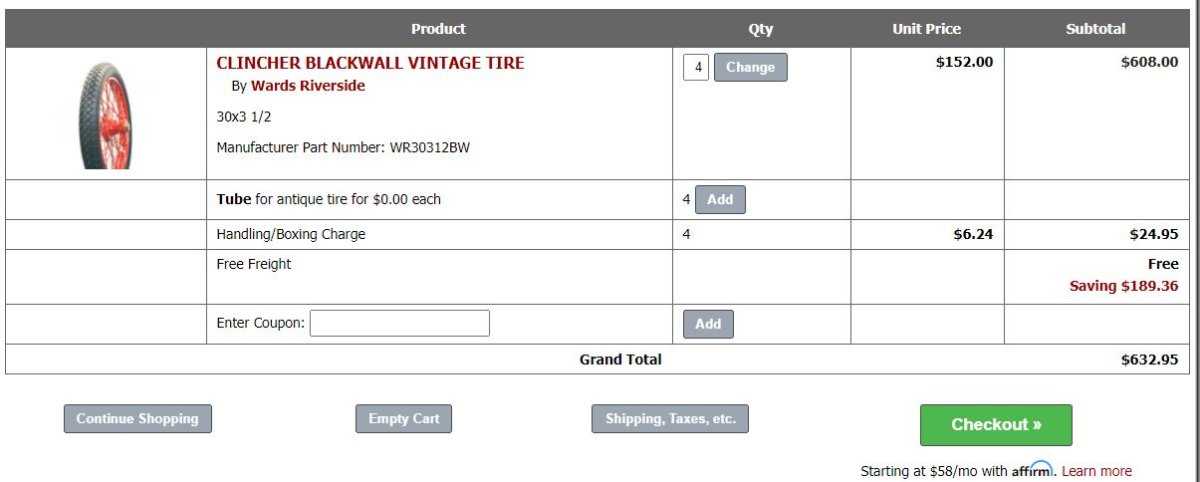Click the tire product thumbnail image
Screen dimensions: 1200x482
click(105, 115)
